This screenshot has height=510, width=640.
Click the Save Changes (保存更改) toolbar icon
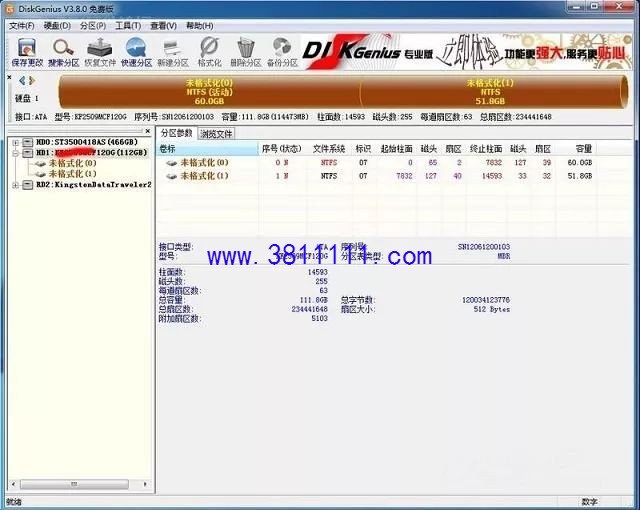[x=27, y=48]
